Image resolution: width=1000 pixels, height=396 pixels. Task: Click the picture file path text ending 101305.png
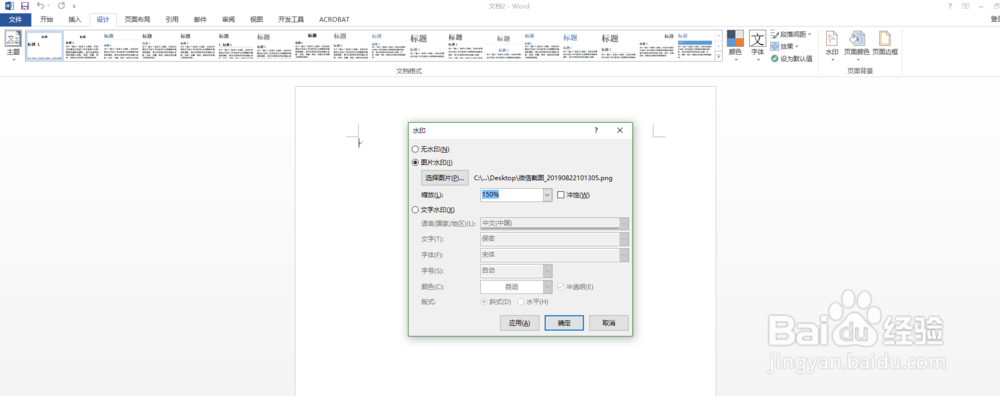543,179
